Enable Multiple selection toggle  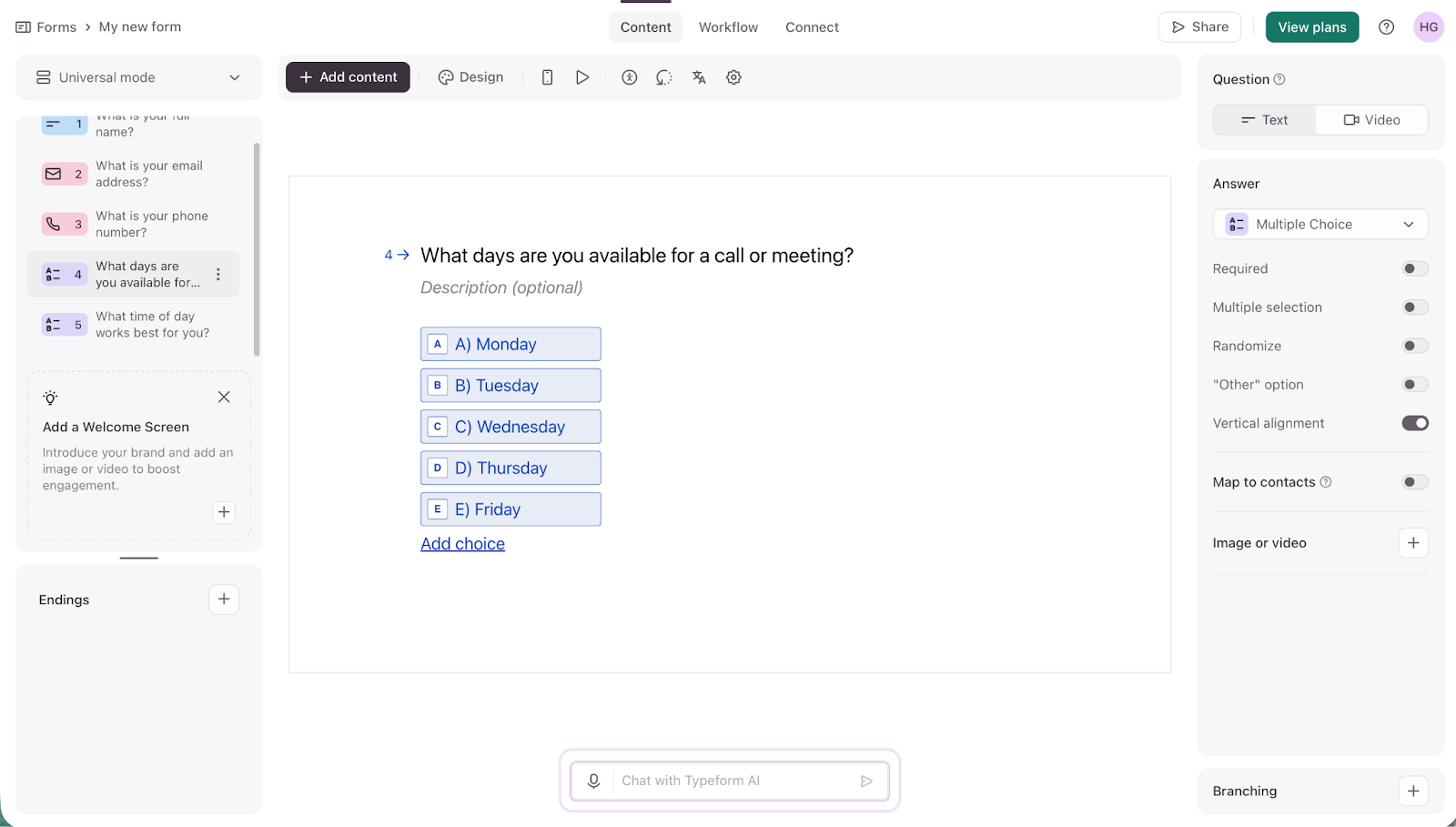pos(1413,307)
